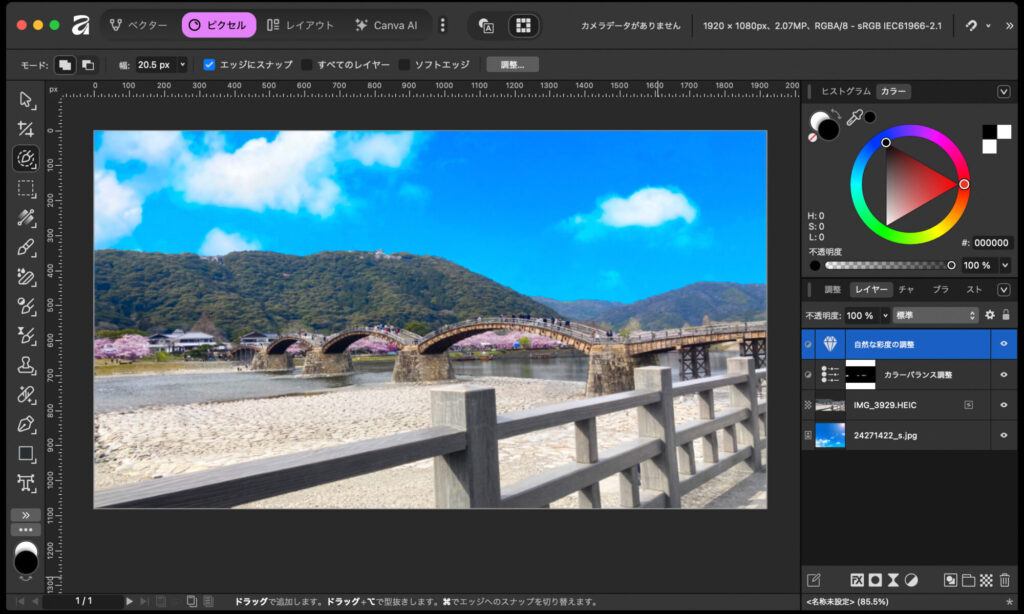Open the 標準 blend mode dropdown
The image size is (1024, 614).
pos(935,315)
